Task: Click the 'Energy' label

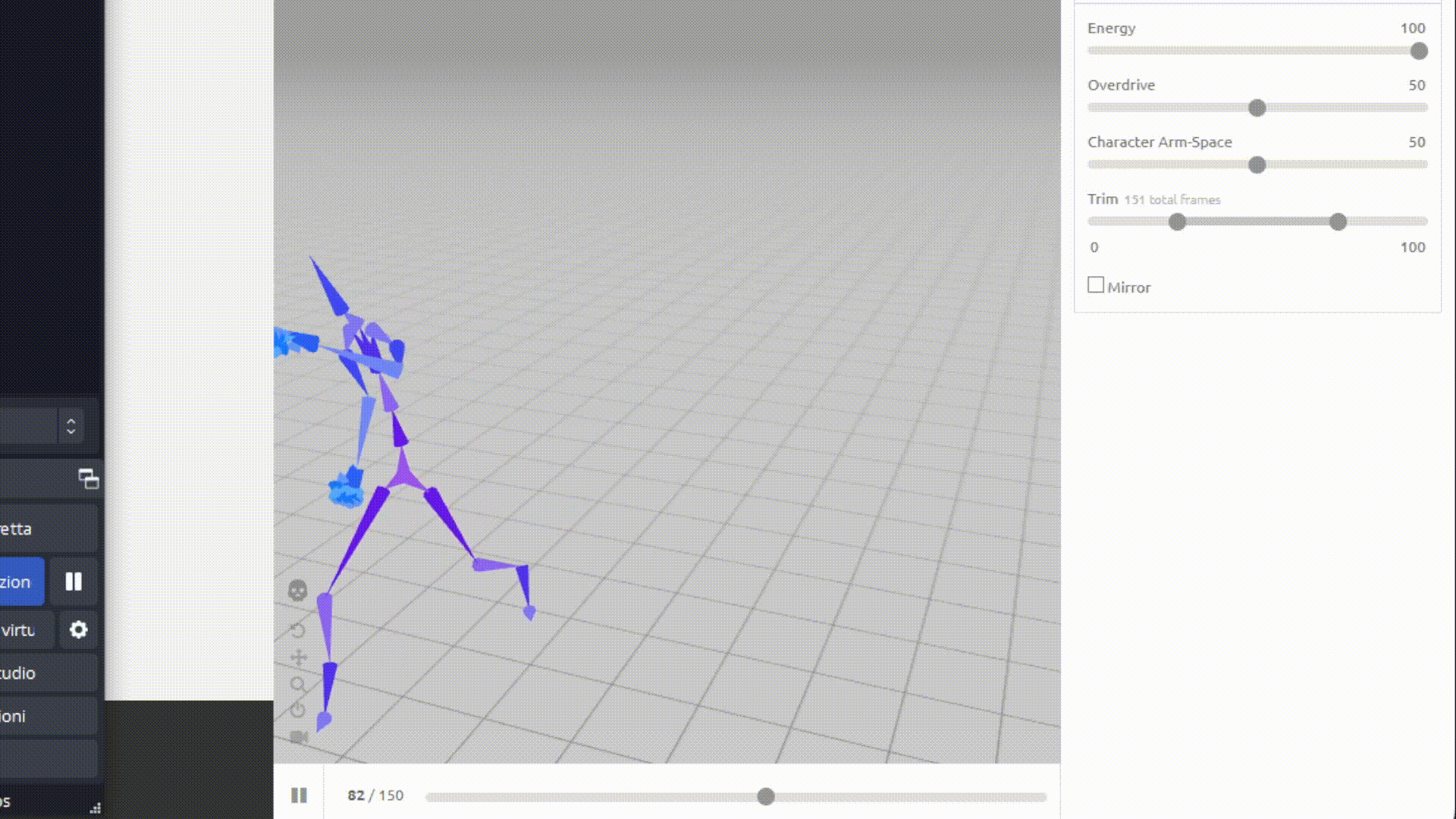Action: tap(1112, 28)
